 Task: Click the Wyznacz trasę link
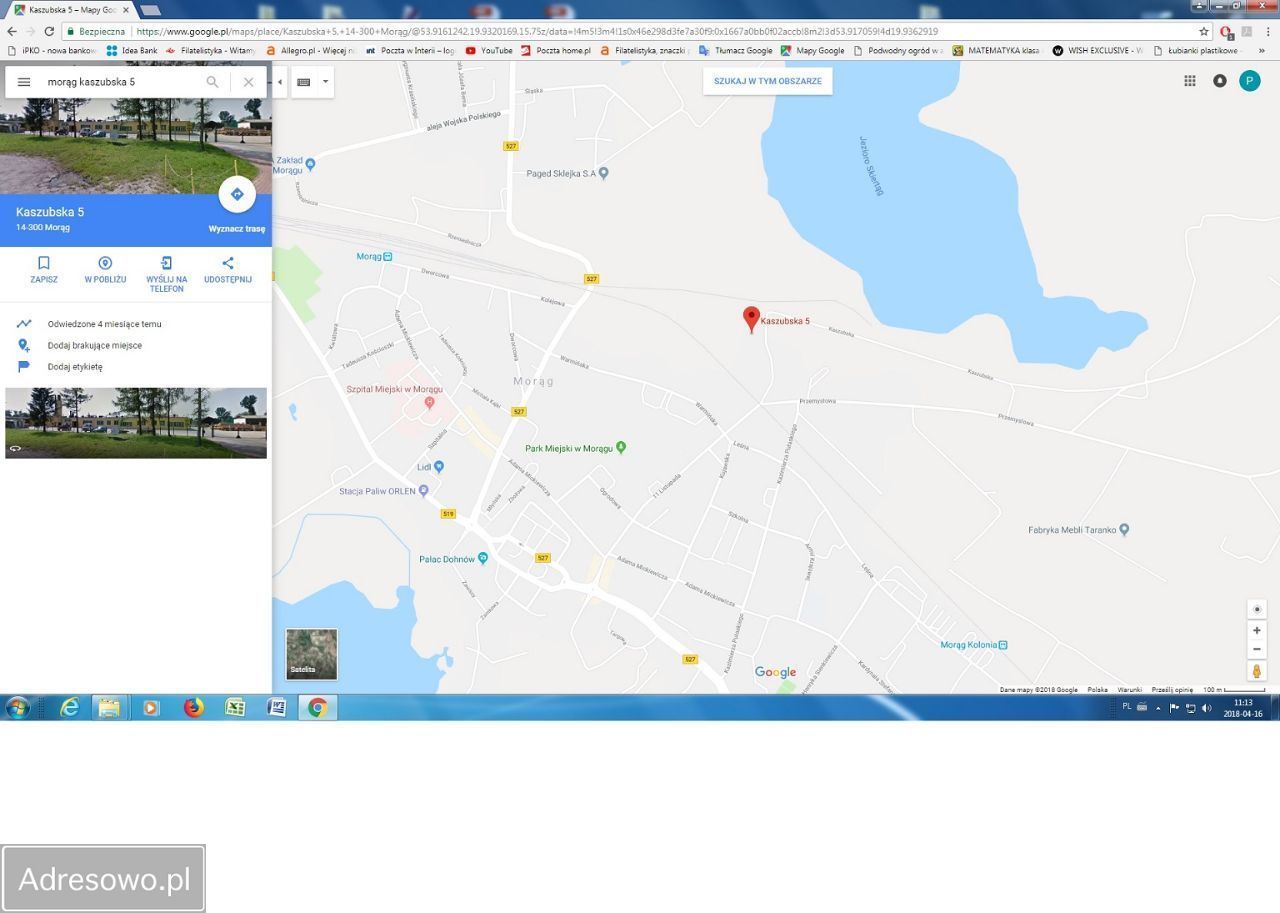tap(237, 228)
